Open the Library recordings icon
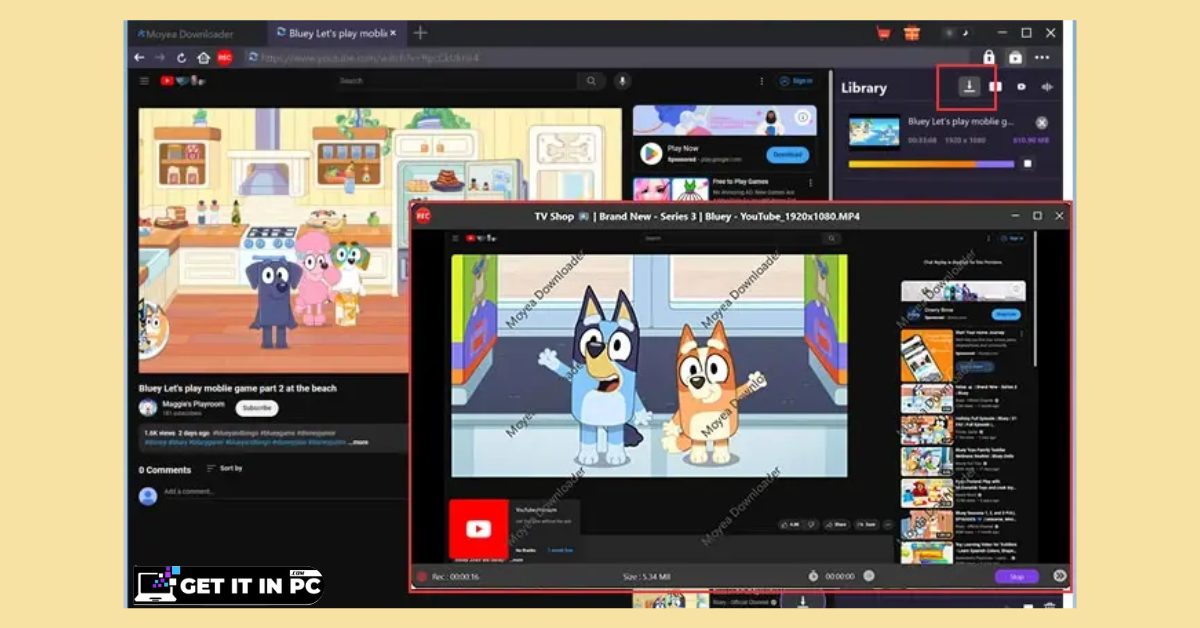Viewport: 1200px width, 628px height. click(1021, 87)
